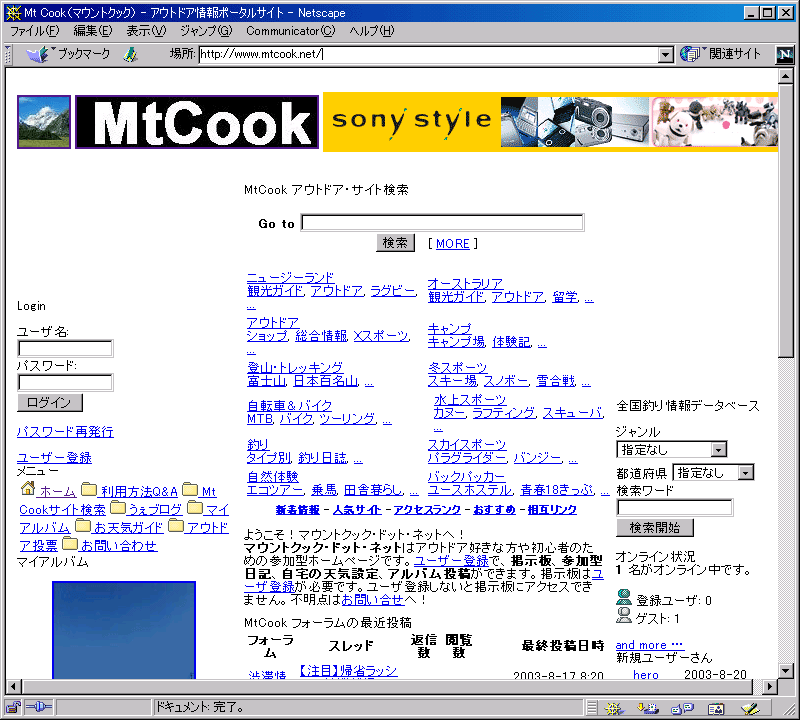This screenshot has height=720, width=800.
Task: Click the sony style banner advertisement
Action: pyautogui.click(x=550, y=122)
